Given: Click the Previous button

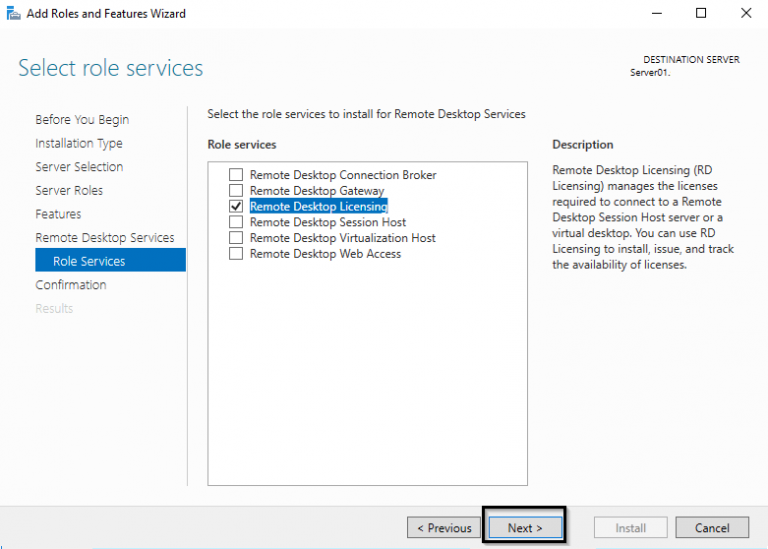Looking at the screenshot, I should [444, 527].
